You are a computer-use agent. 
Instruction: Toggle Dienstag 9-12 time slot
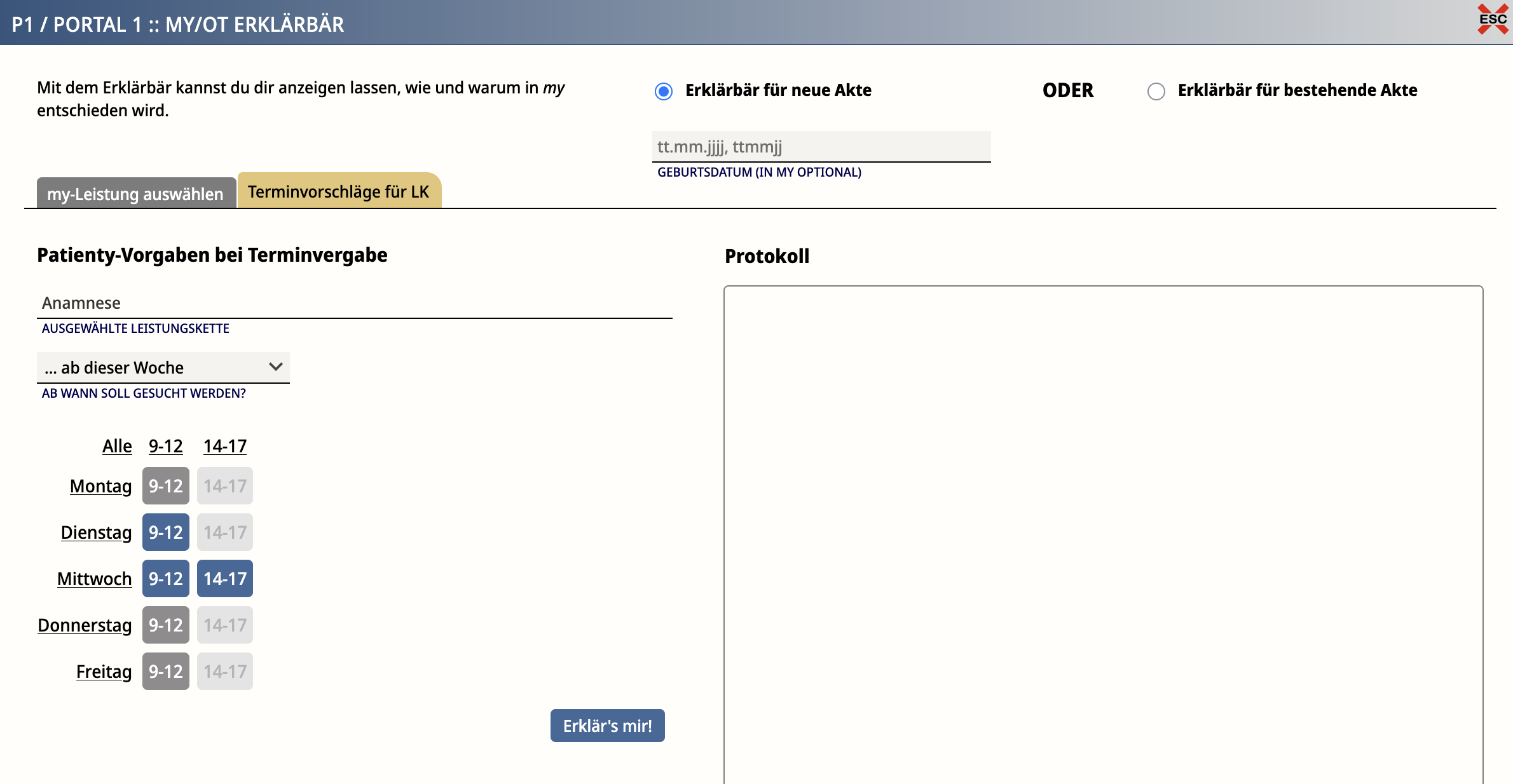165,532
